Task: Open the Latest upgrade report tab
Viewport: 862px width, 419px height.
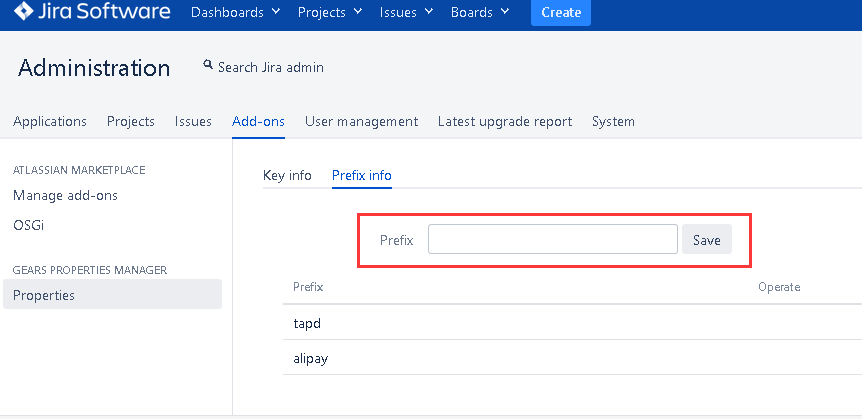Action: point(505,121)
